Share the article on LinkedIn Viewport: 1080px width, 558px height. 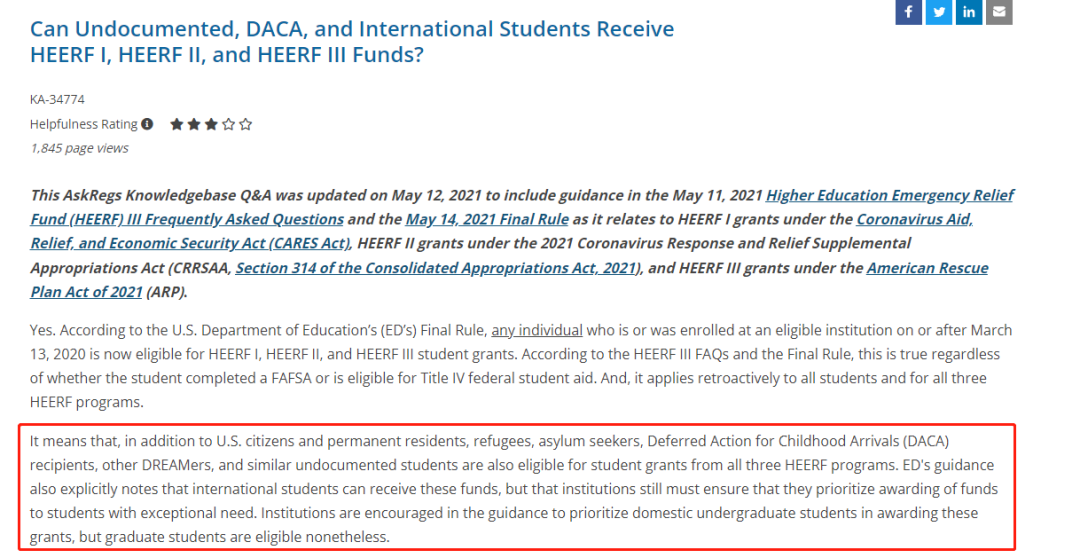click(x=969, y=12)
